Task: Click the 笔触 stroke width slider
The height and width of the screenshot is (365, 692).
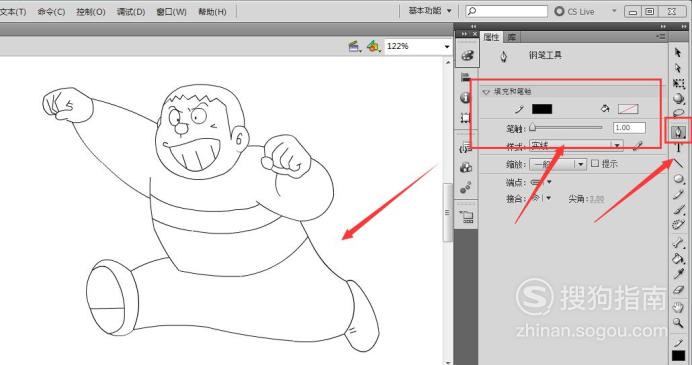Action: click(x=566, y=128)
